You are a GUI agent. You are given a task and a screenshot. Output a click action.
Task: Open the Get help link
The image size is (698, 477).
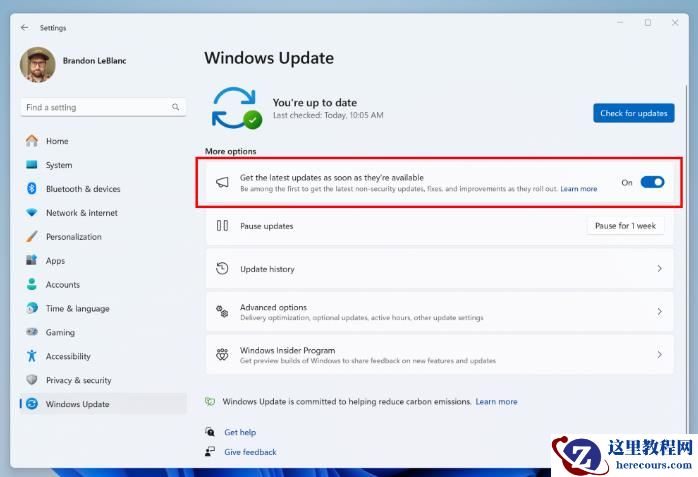tap(240, 432)
